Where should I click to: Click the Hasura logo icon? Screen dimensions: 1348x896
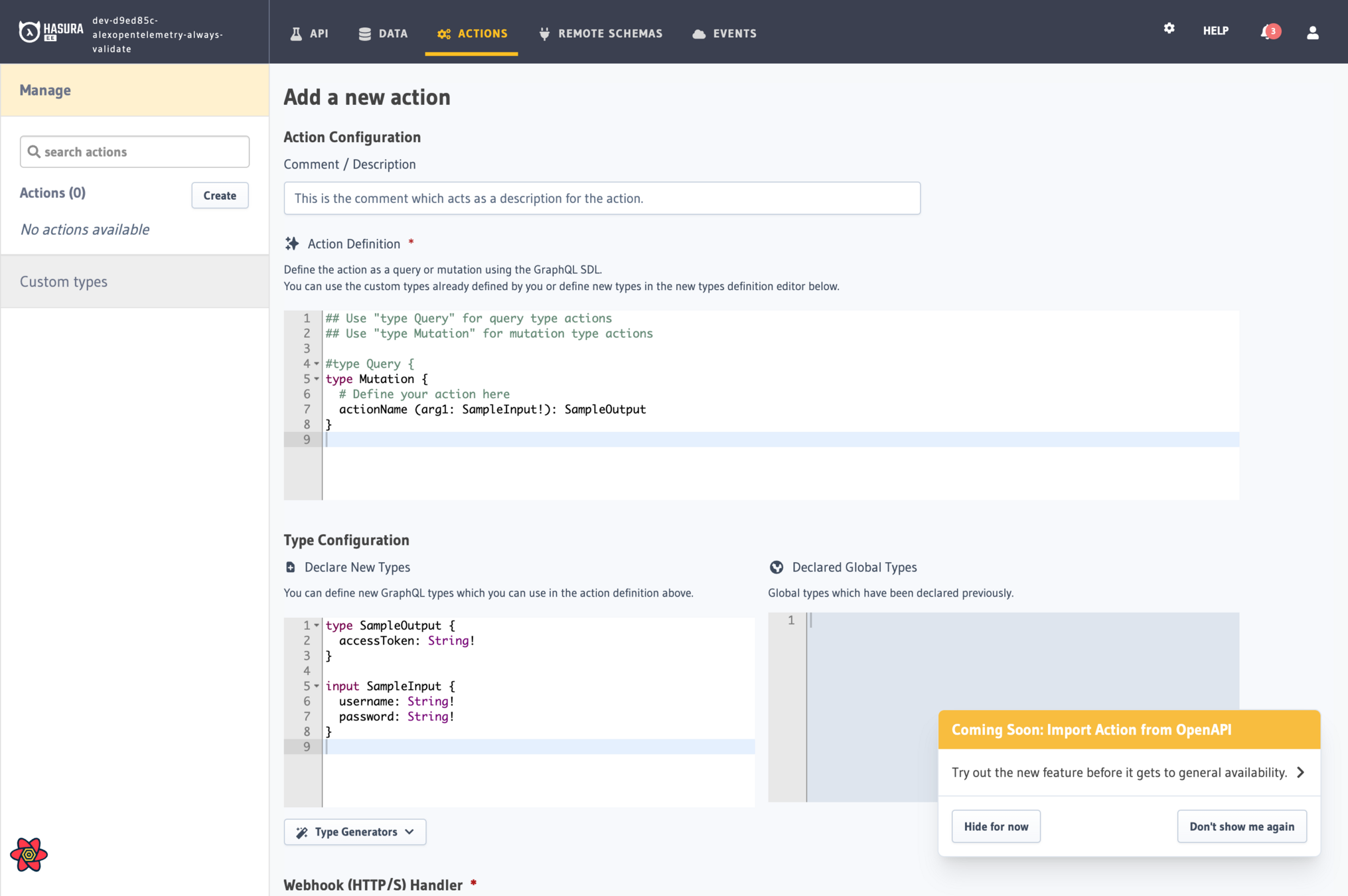(29, 31)
